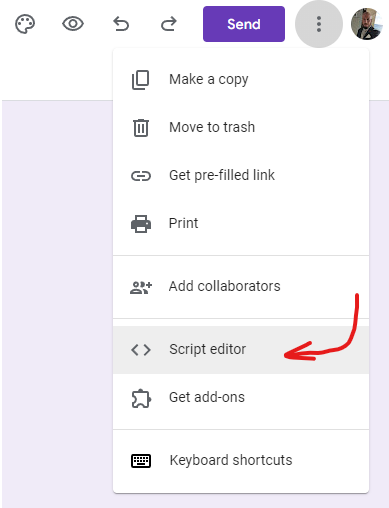Click the printer icon
The width and height of the screenshot is (389, 508).
pos(141,224)
